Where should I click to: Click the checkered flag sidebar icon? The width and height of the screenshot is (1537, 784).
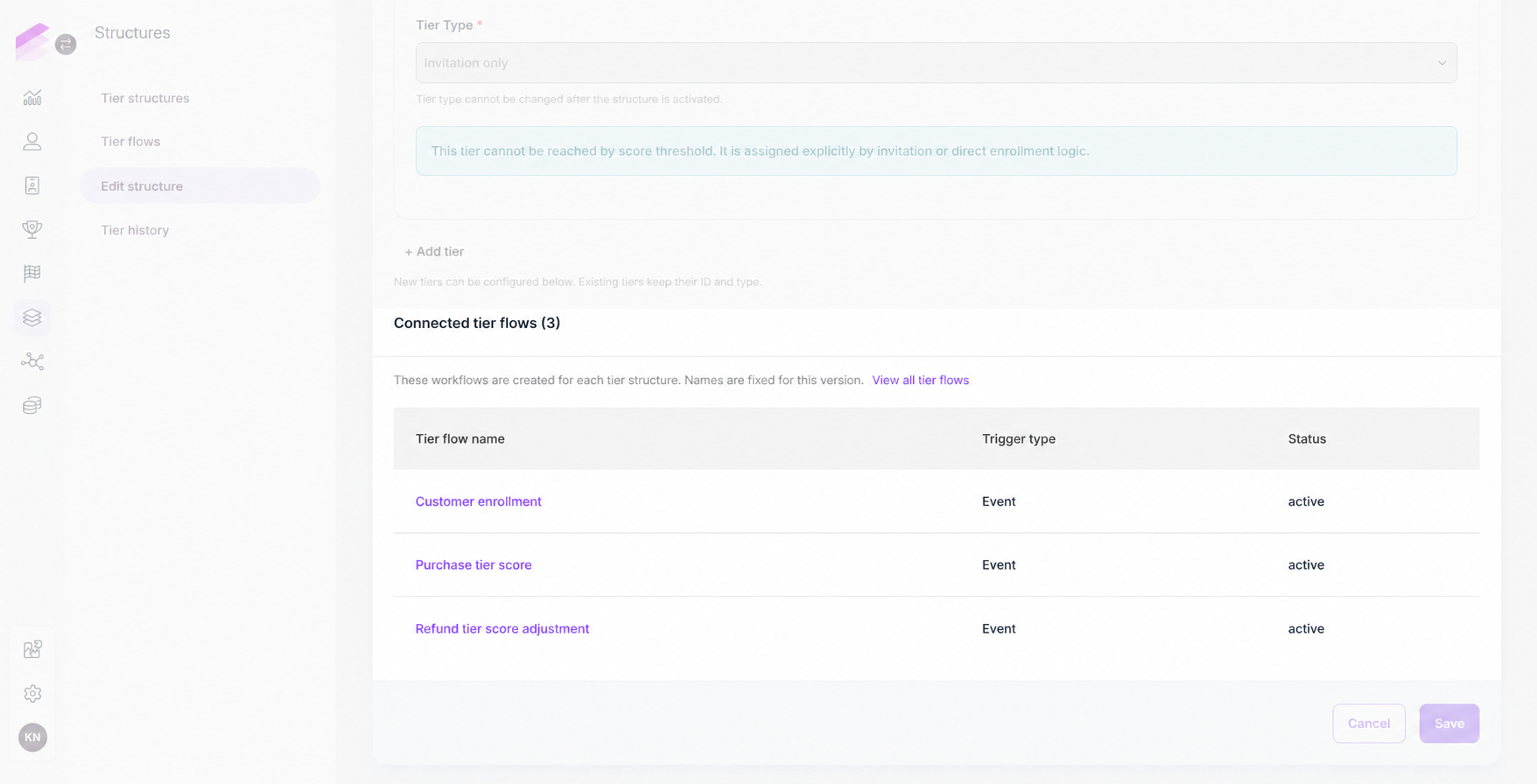click(x=32, y=273)
